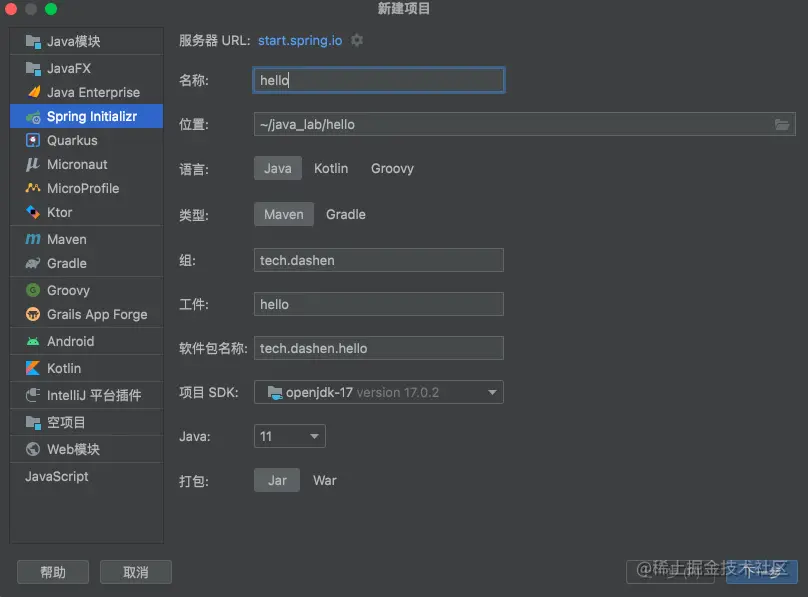Set project type to Gradle
The image size is (808, 597).
point(346,214)
